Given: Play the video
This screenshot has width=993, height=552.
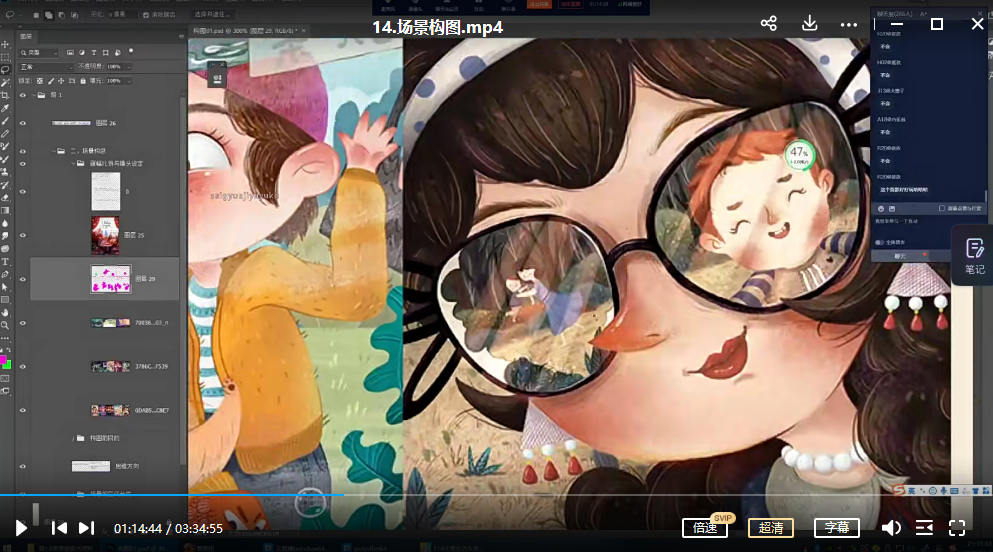Looking at the screenshot, I should pos(21,528).
